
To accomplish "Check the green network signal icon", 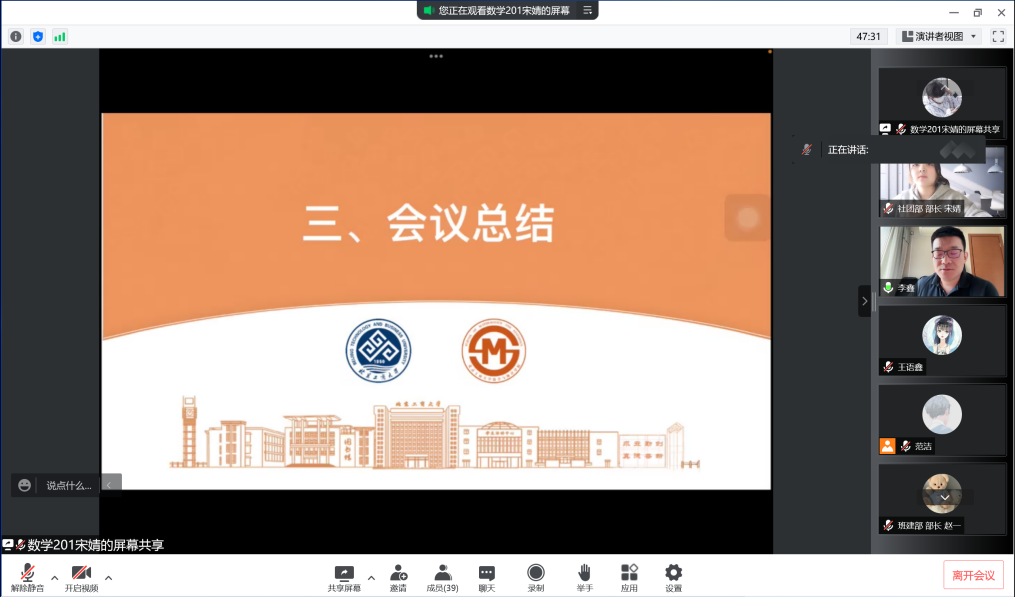I will click(x=60, y=36).
